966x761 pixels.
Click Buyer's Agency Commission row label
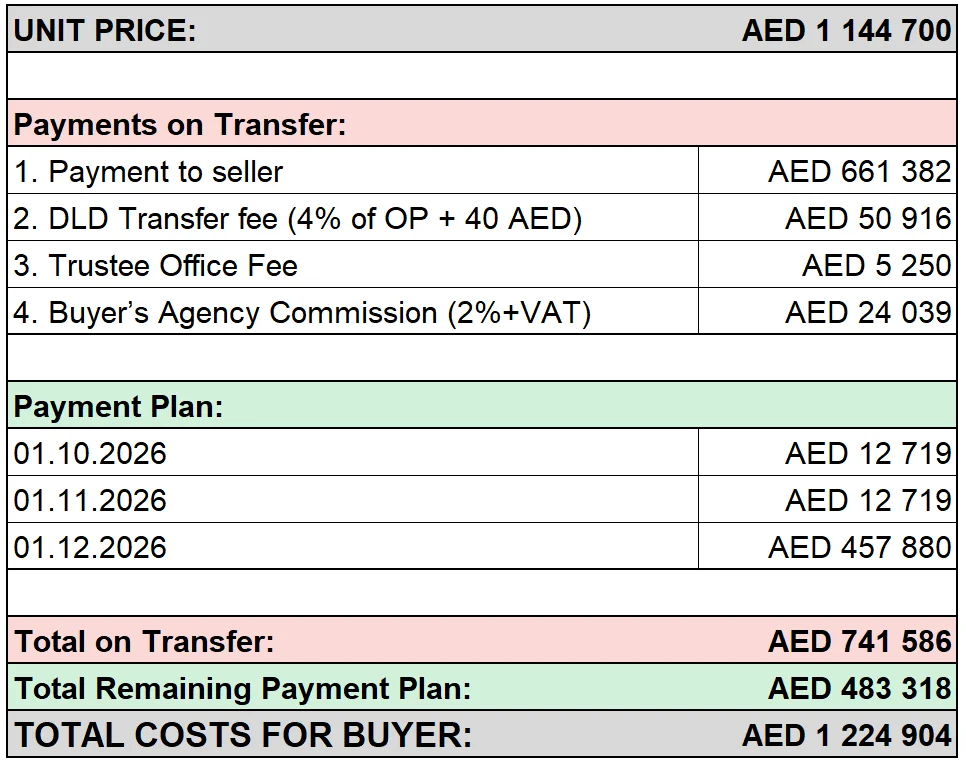click(x=302, y=312)
